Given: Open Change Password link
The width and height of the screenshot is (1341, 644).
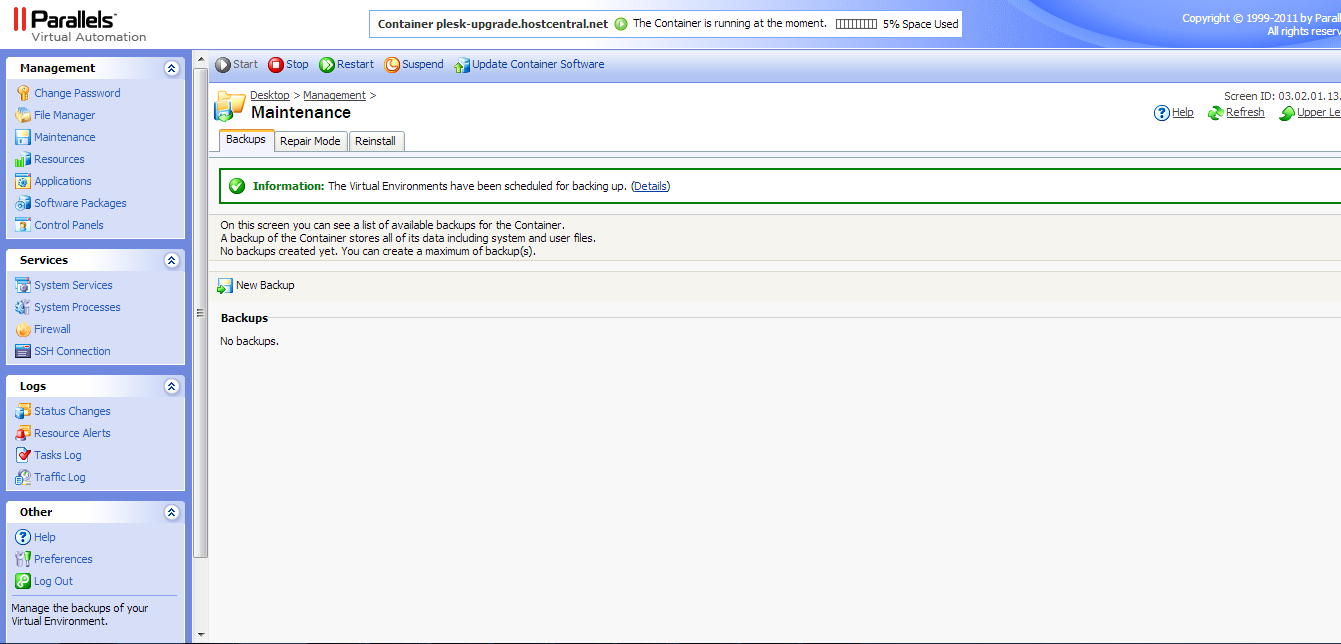Looking at the screenshot, I should 77,93.
